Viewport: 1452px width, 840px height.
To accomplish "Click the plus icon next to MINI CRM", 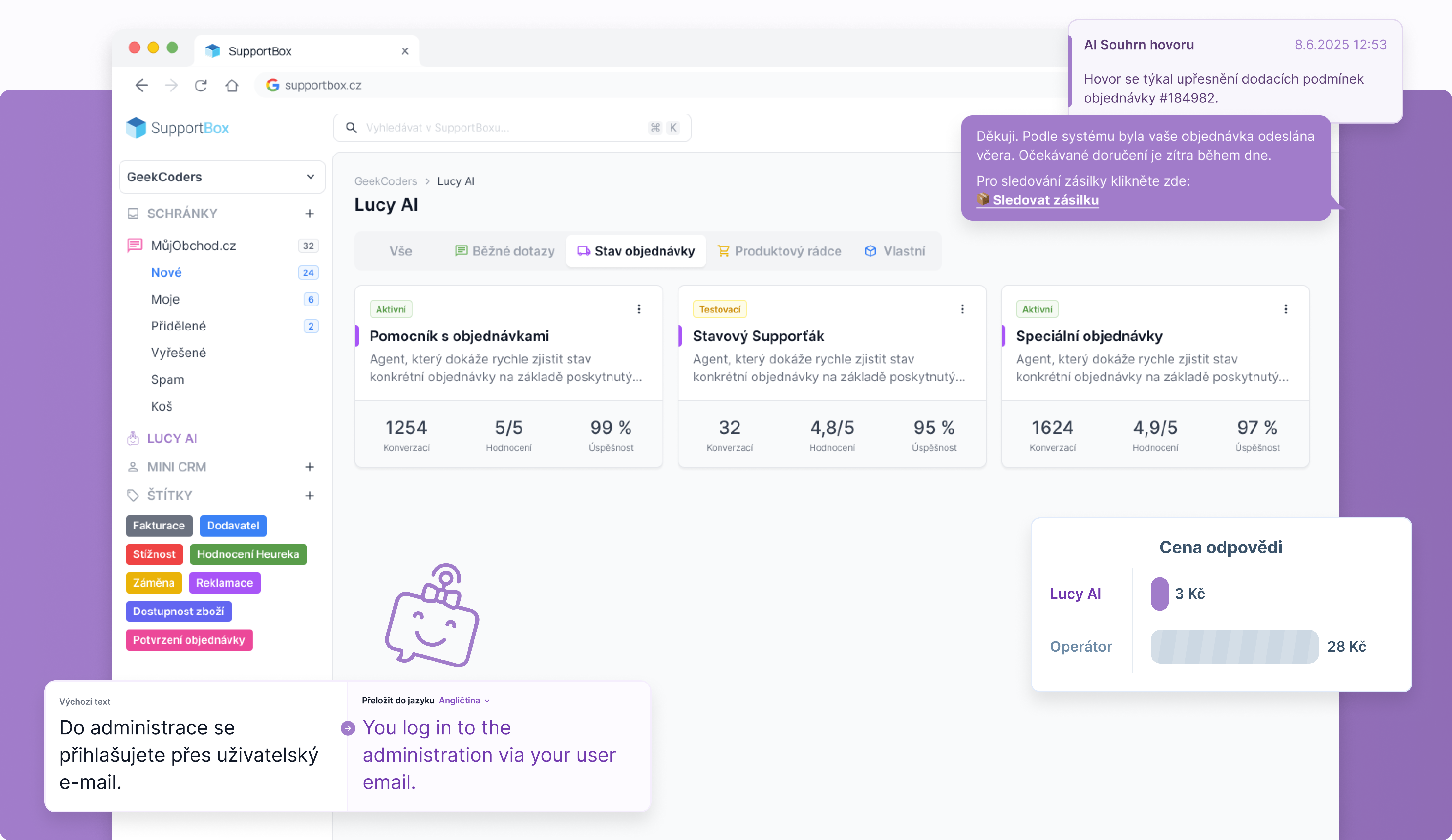I will pyautogui.click(x=309, y=467).
